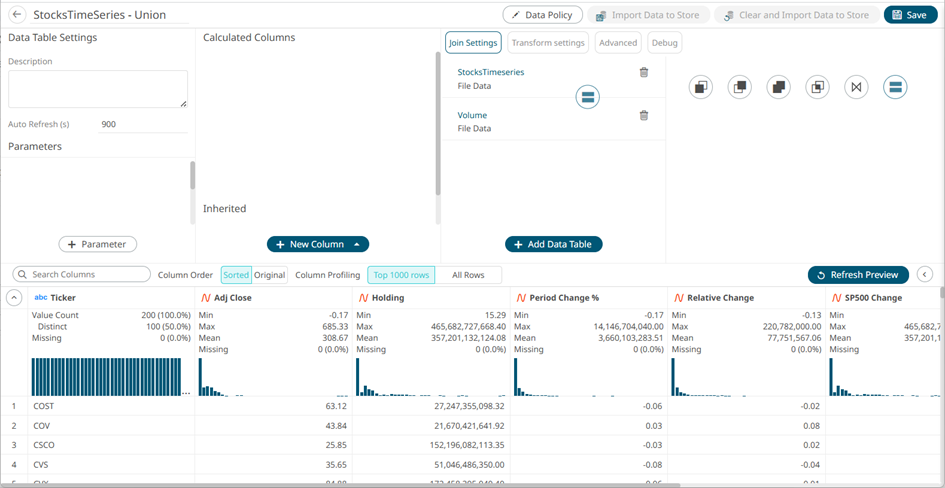Collapse the column profiling header
This screenshot has width=945, height=488.
coord(14,298)
